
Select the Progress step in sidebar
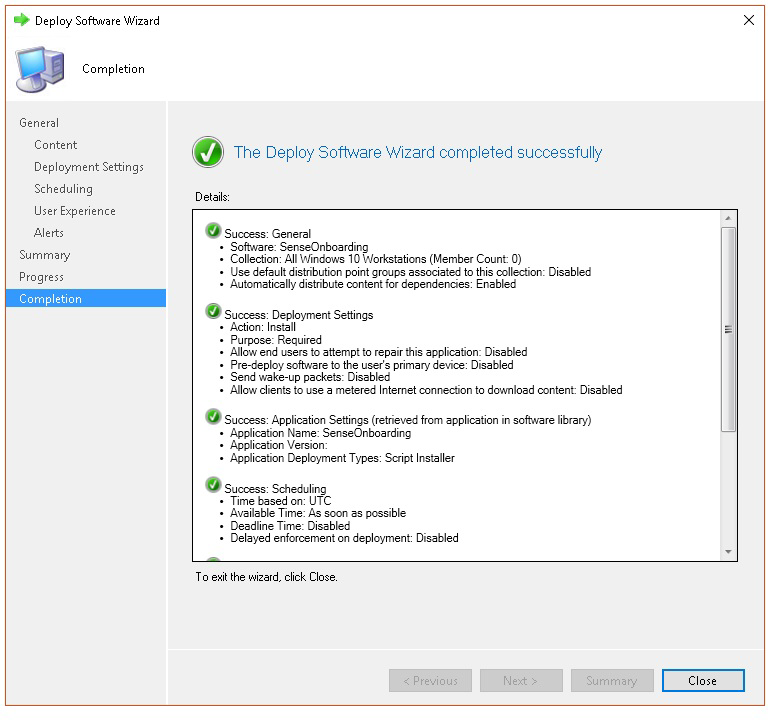coord(41,277)
